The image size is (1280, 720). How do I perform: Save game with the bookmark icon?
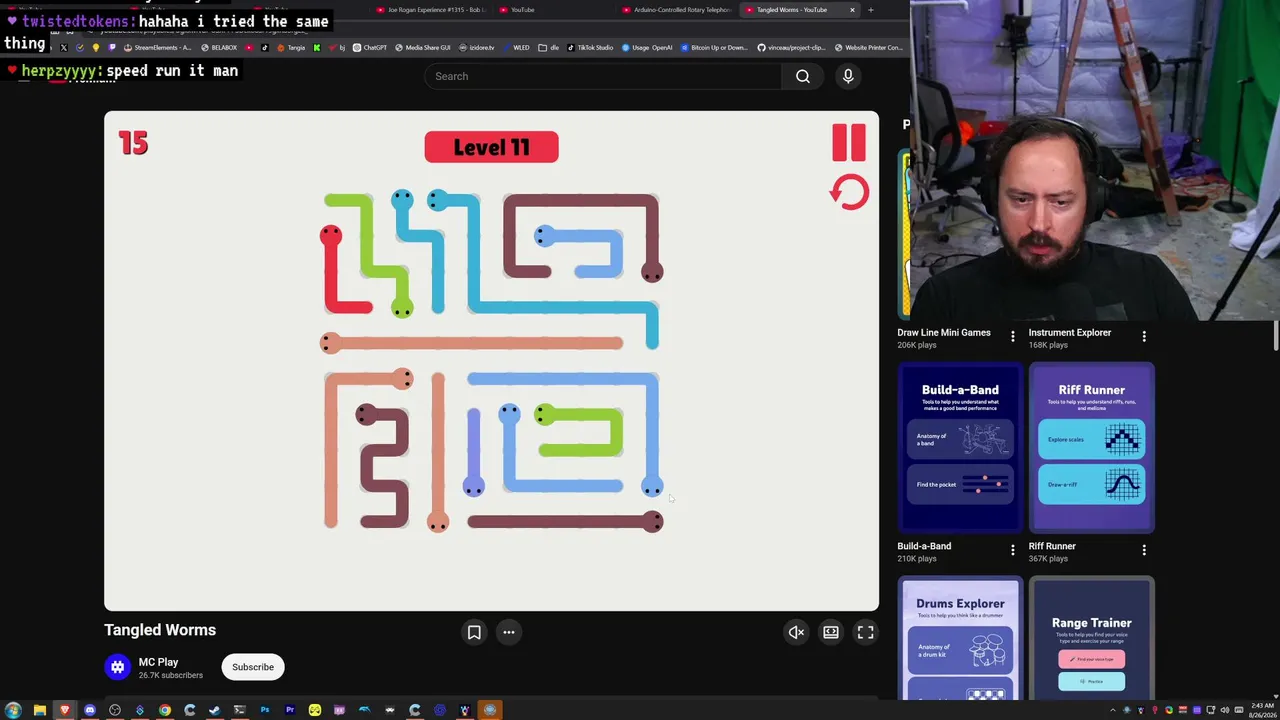click(474, 632)
